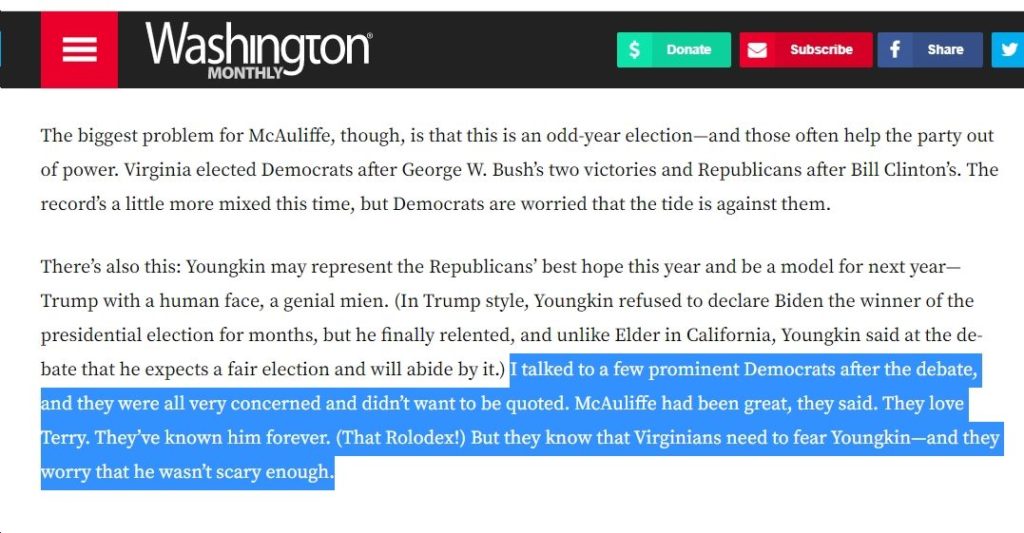
Task: Click the Subscribe button label
Action: [821, 50]
